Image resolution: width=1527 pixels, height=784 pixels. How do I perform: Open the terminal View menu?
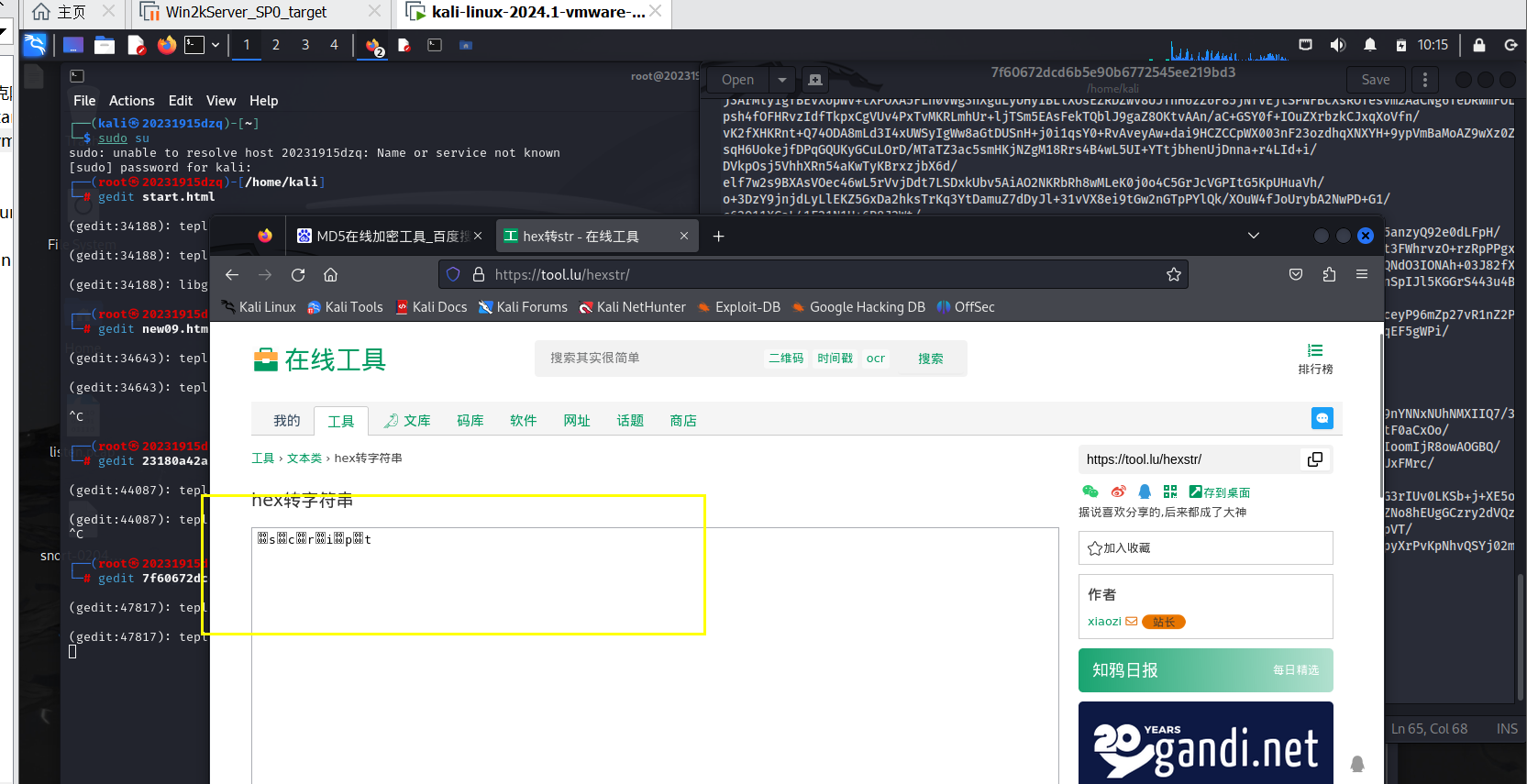(221, 101)
